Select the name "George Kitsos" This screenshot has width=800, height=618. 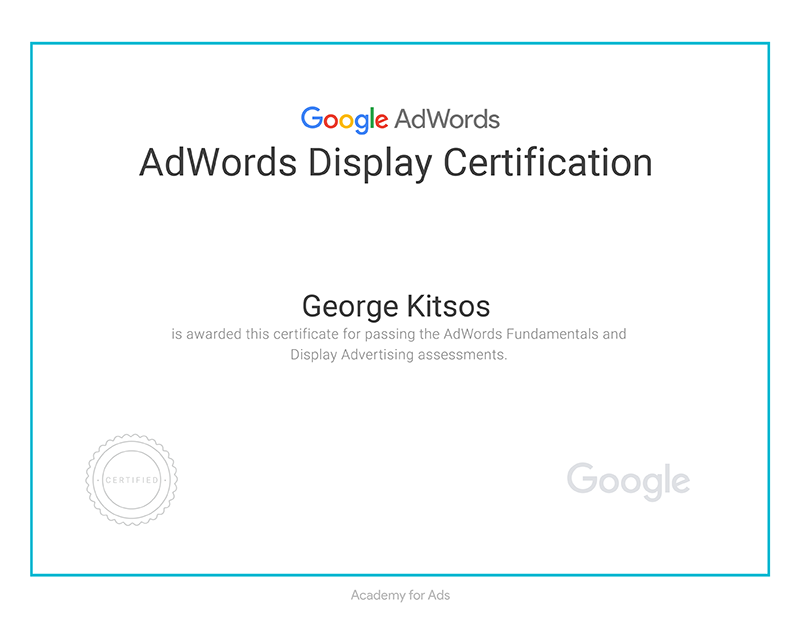tap(396, 307)
